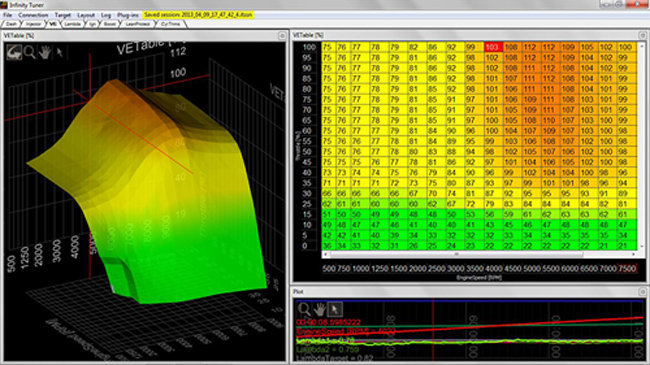Viewport: 650px width, 365px height.
Task: Click the 2500 RPM column header
Action: (x=437, y=269)
